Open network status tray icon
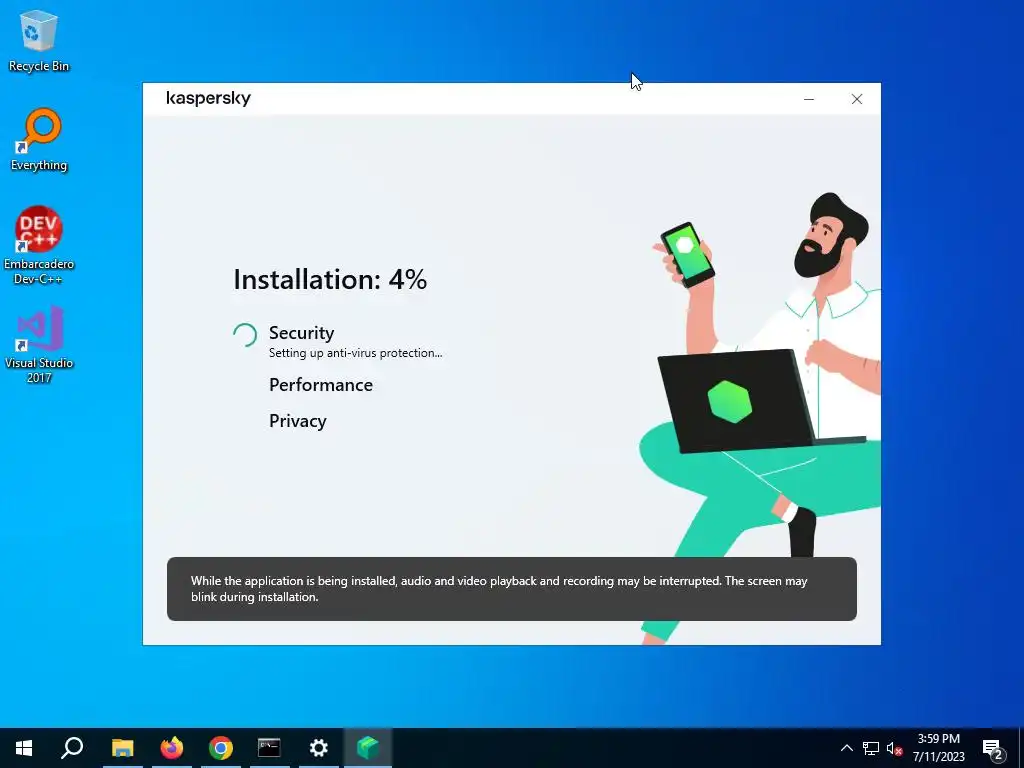 pos(871,748)
